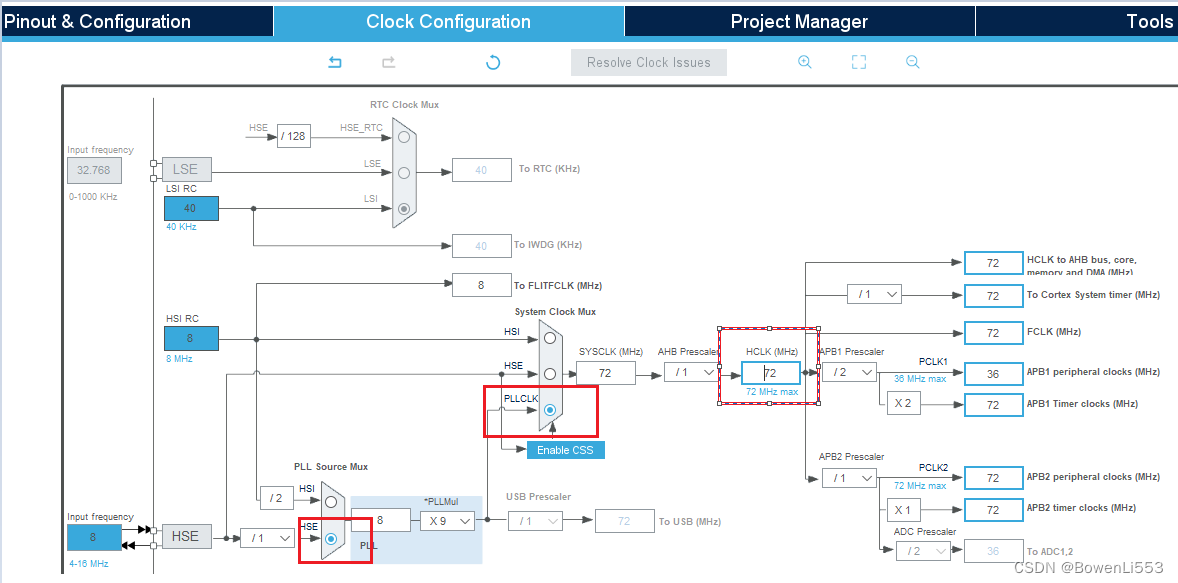The width and height of the screenshot is (1178, 583).
Task: Click the HSI RC 8 value box
Action: 192,338
